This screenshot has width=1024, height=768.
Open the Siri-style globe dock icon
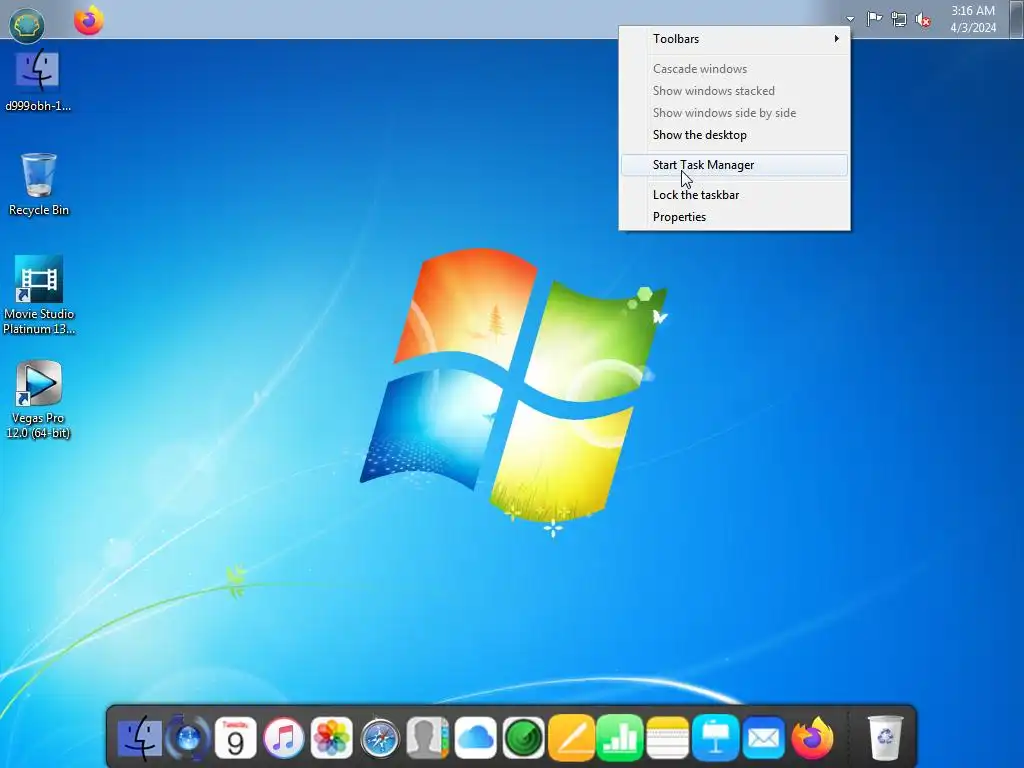tap(188, 739)
